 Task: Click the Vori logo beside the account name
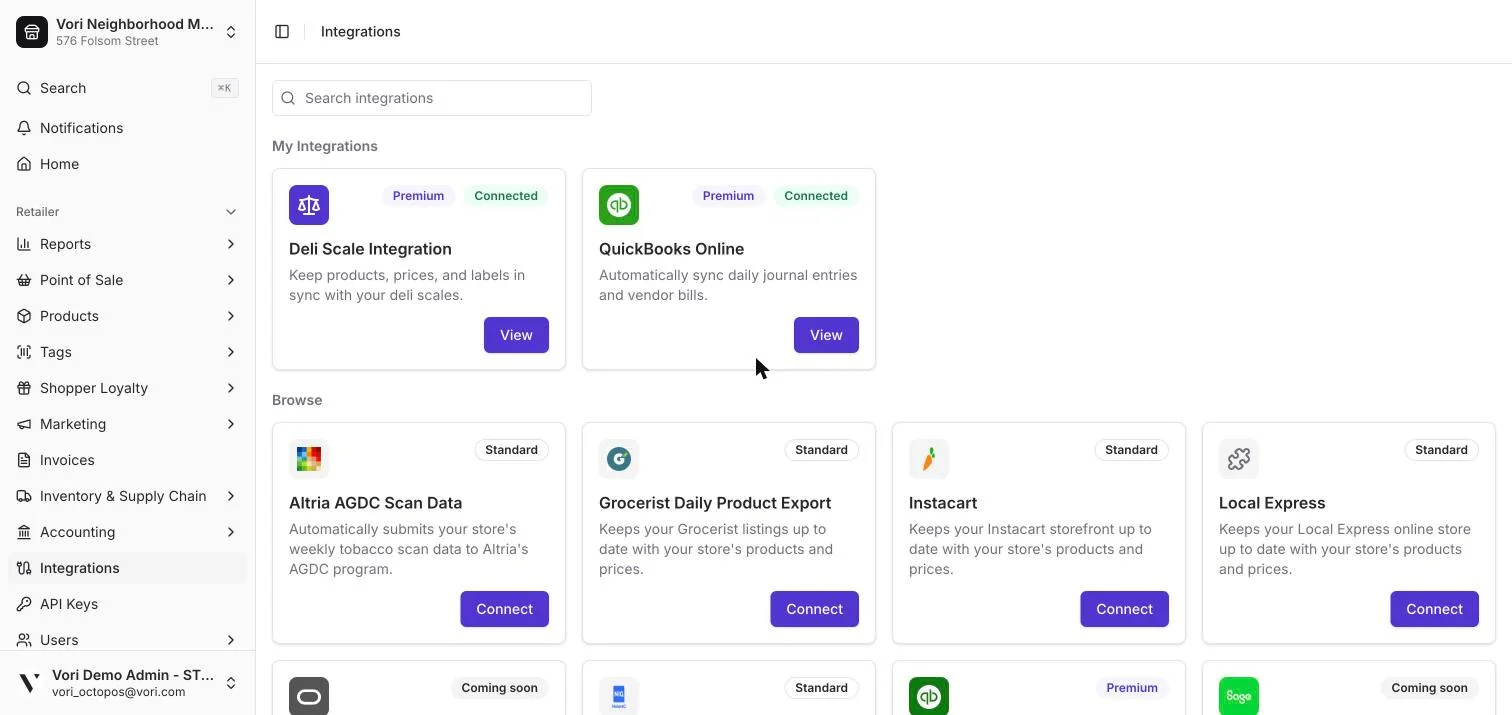[30, 683]
